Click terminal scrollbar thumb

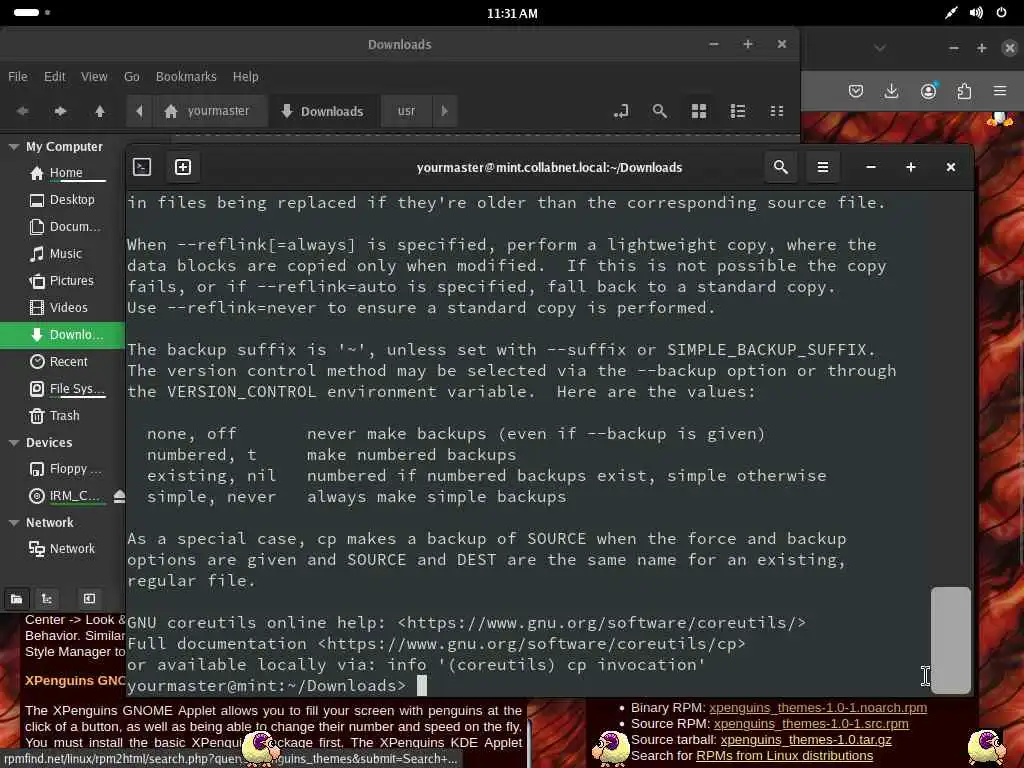[x=950, y=640]
